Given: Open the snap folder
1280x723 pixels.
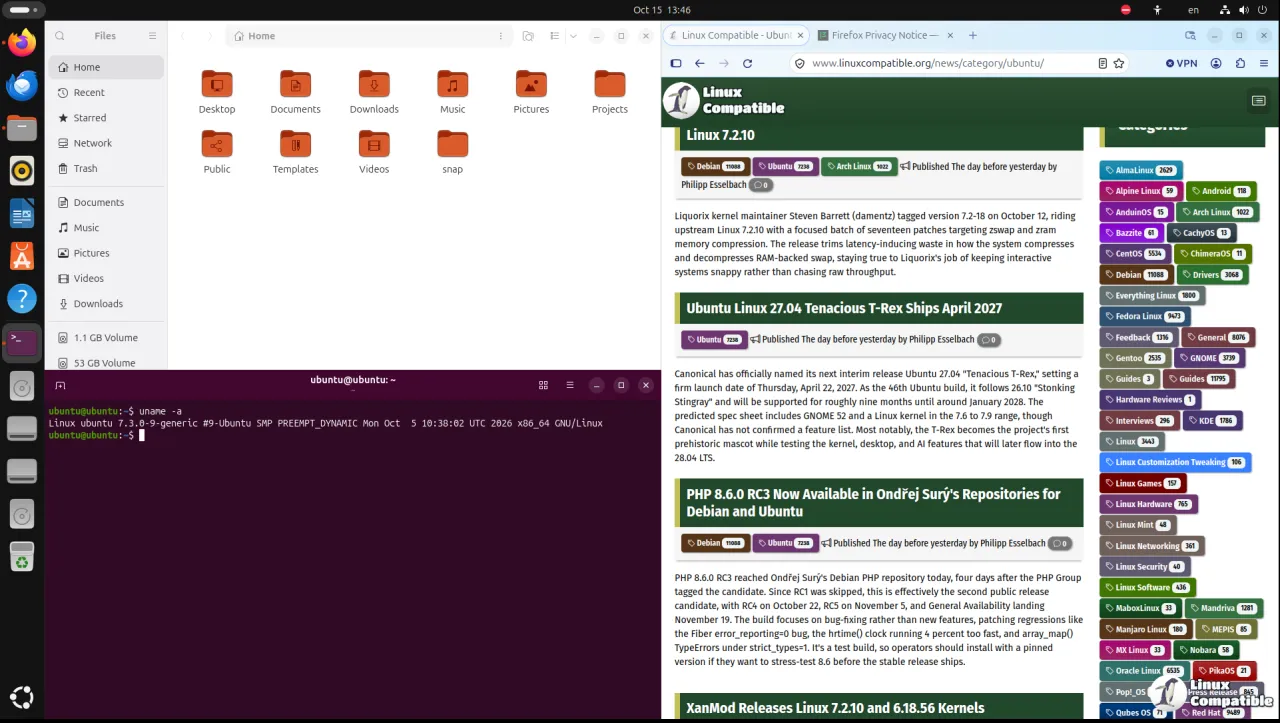Looking at the screenshot, I should 452,152.
